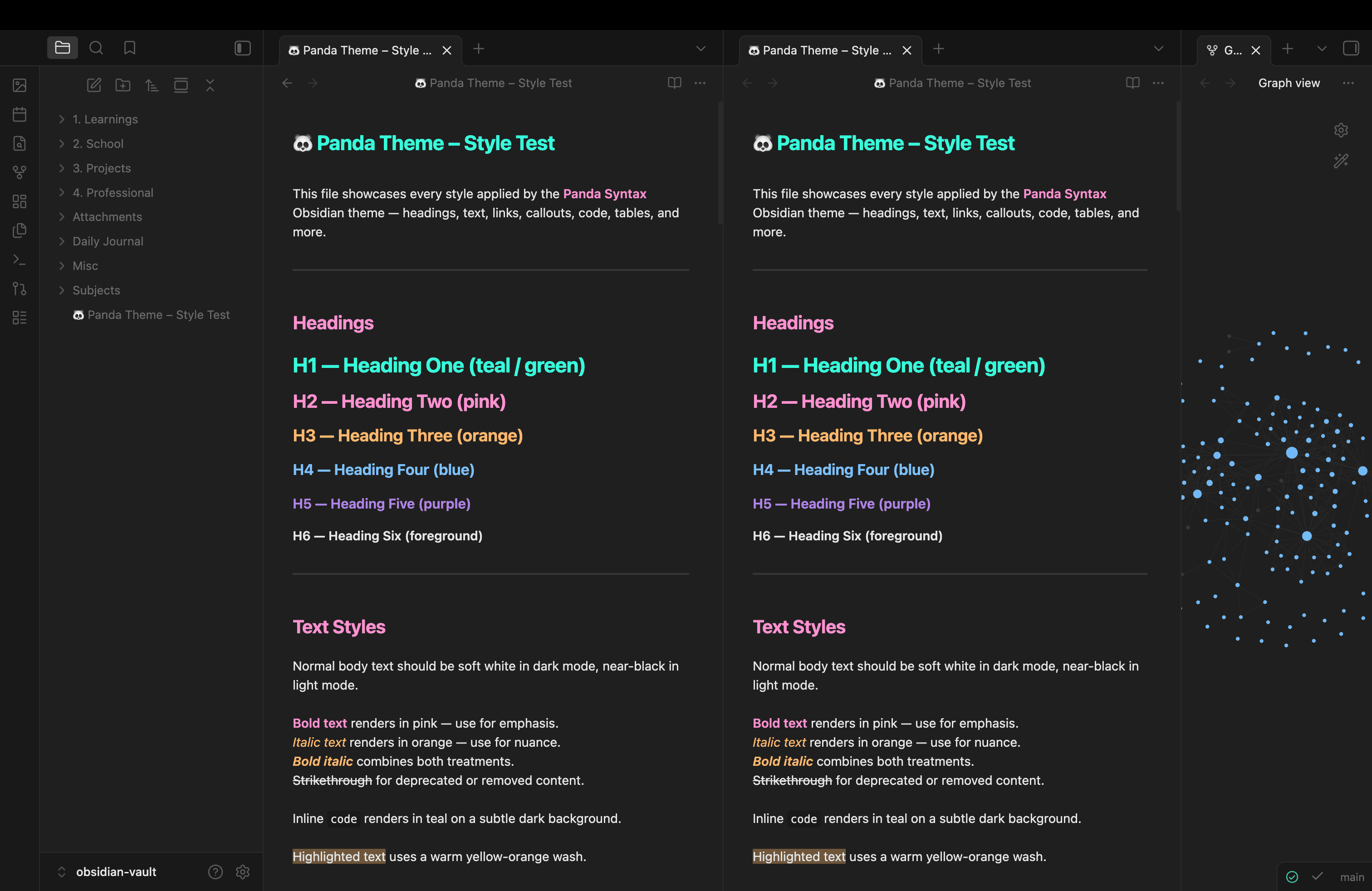The width and height of the screenshot is (1372, 891).
Task: Toggle reading view in left pane
Action: click(675, 83)
